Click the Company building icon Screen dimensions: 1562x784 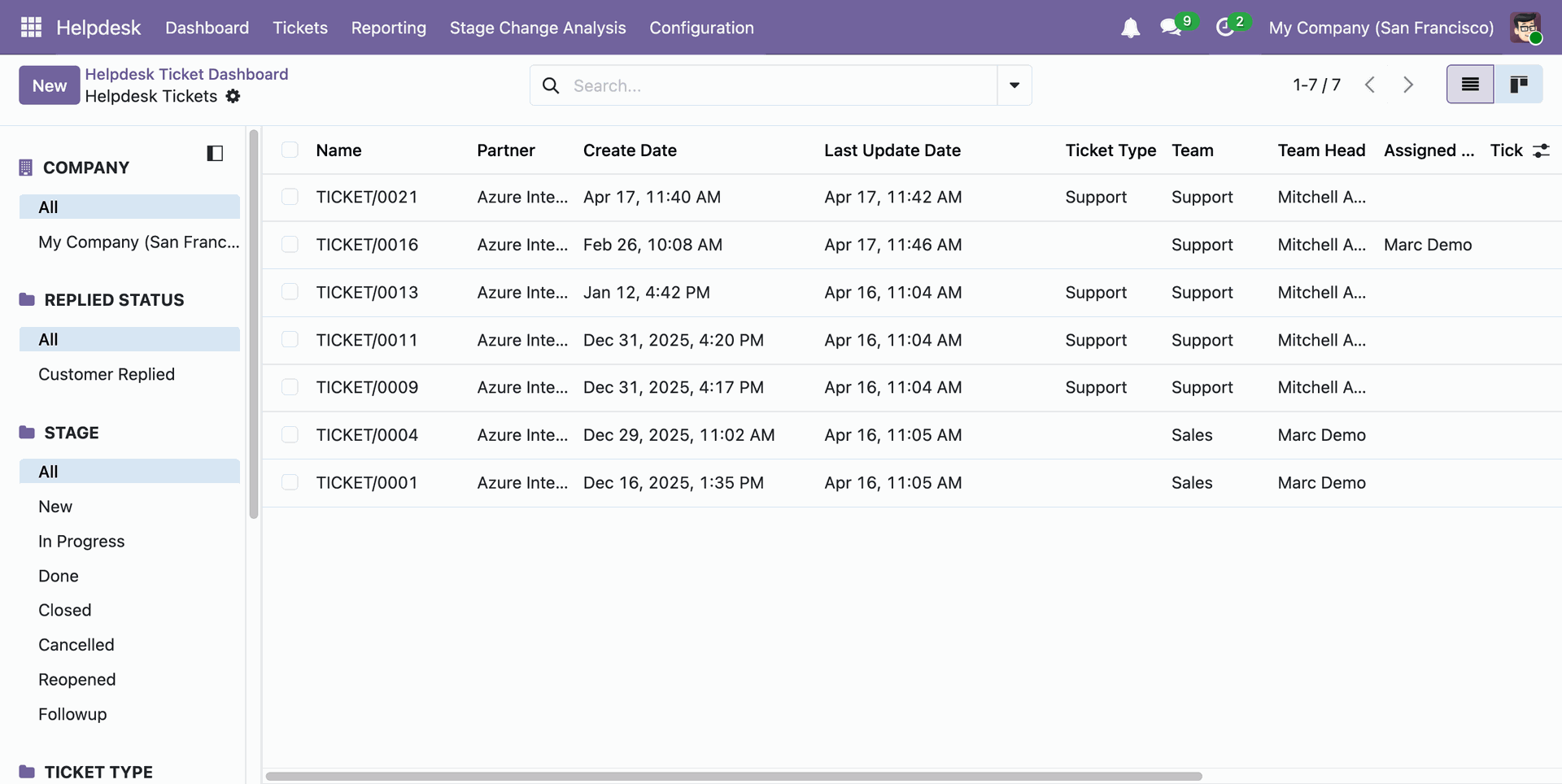[x=26, y=168]
